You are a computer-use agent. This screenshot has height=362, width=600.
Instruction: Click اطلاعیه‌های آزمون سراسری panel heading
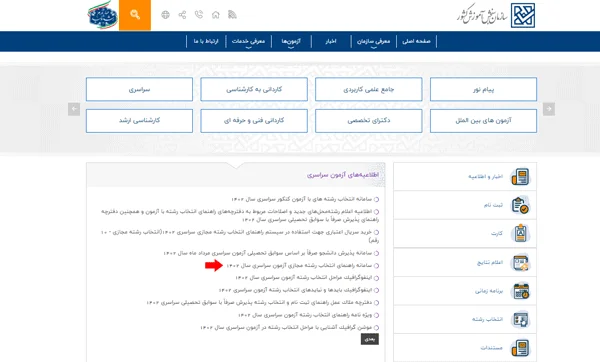(343, 175)
